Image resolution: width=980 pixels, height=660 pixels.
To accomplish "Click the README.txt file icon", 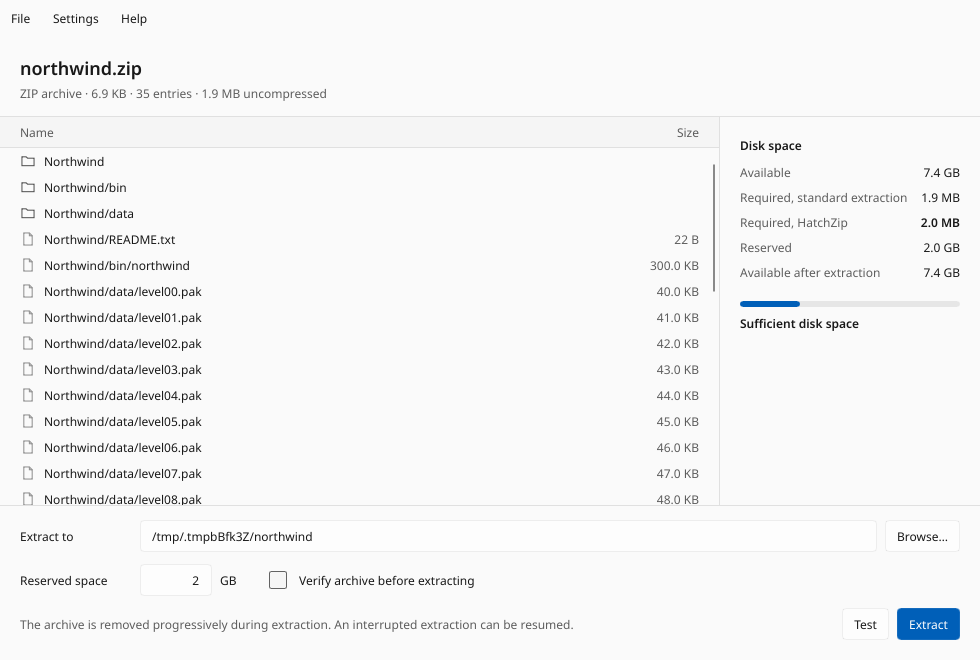I will (28, 239).
